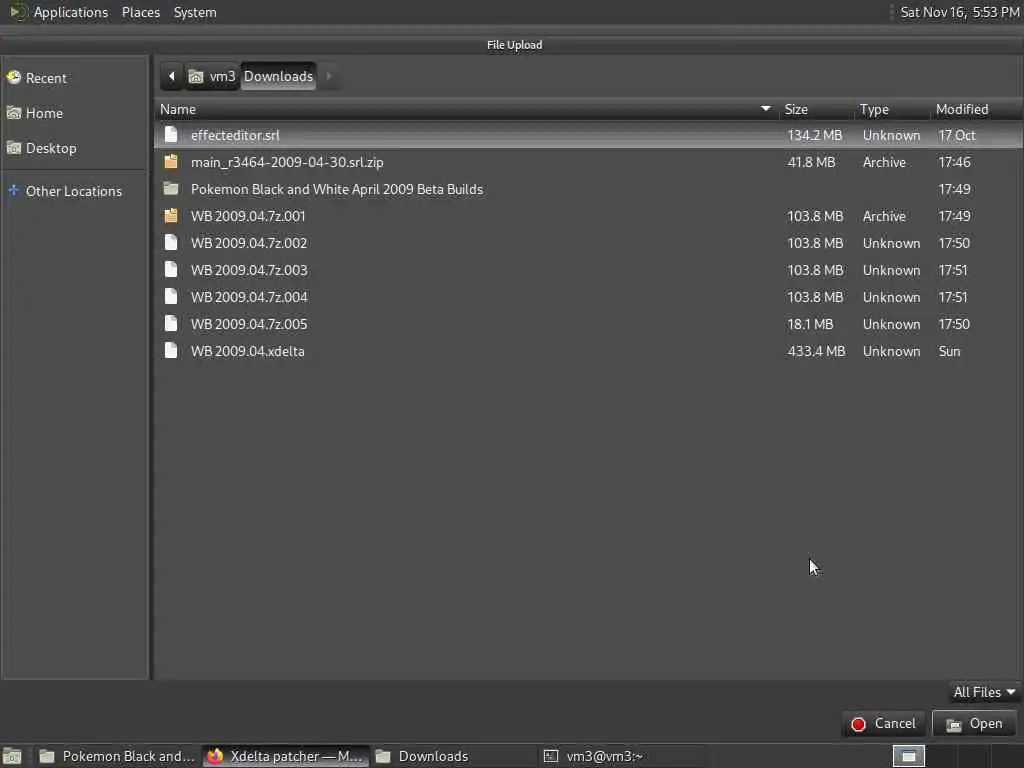Click the 18.1 MB size value
The width and height of the screenshot is (1024, 768).
click(x=810, y=324)
